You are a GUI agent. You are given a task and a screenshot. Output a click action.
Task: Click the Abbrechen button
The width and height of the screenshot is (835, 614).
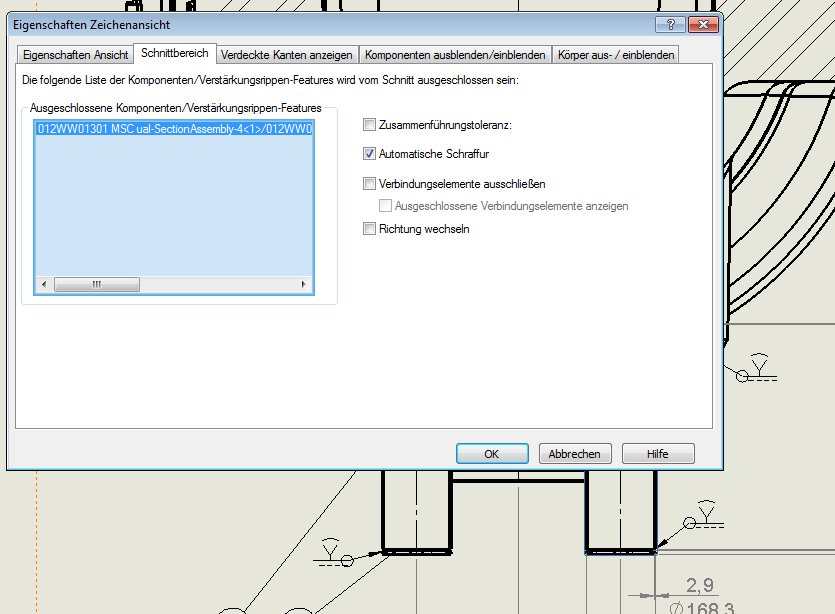[575, 453]
